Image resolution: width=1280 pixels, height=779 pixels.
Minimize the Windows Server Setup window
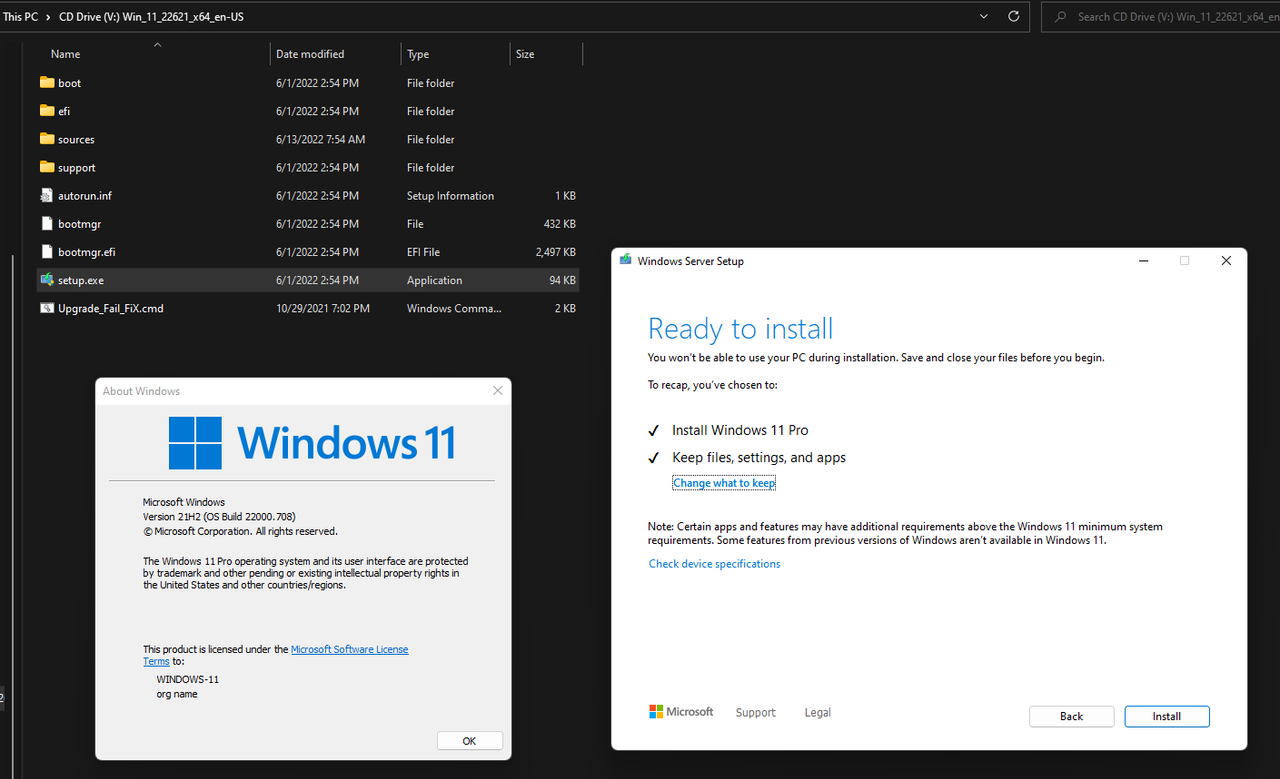[1144, 261]
